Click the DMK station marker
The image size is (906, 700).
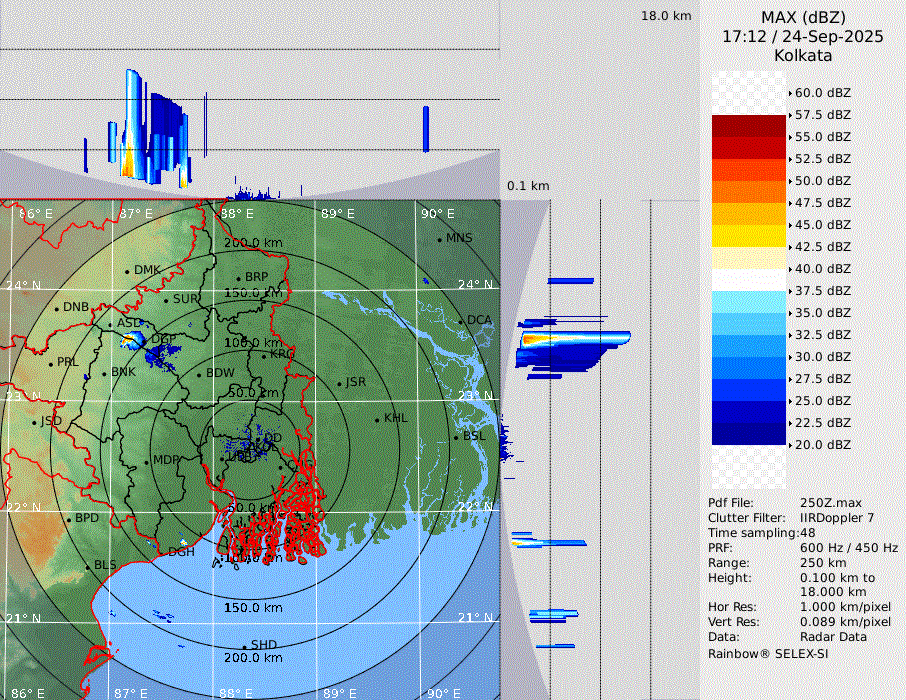(127, 271)
